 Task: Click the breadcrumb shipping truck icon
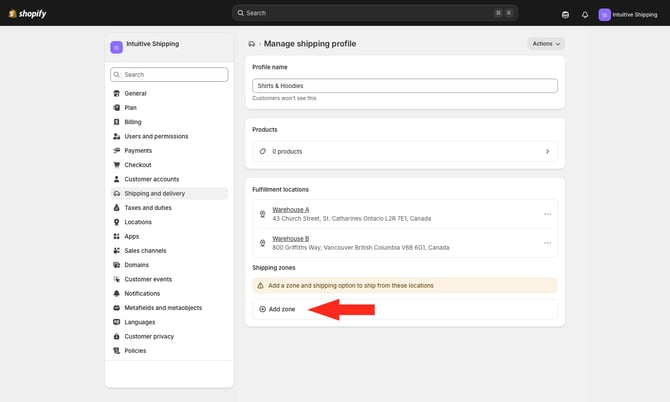(251, 44)
